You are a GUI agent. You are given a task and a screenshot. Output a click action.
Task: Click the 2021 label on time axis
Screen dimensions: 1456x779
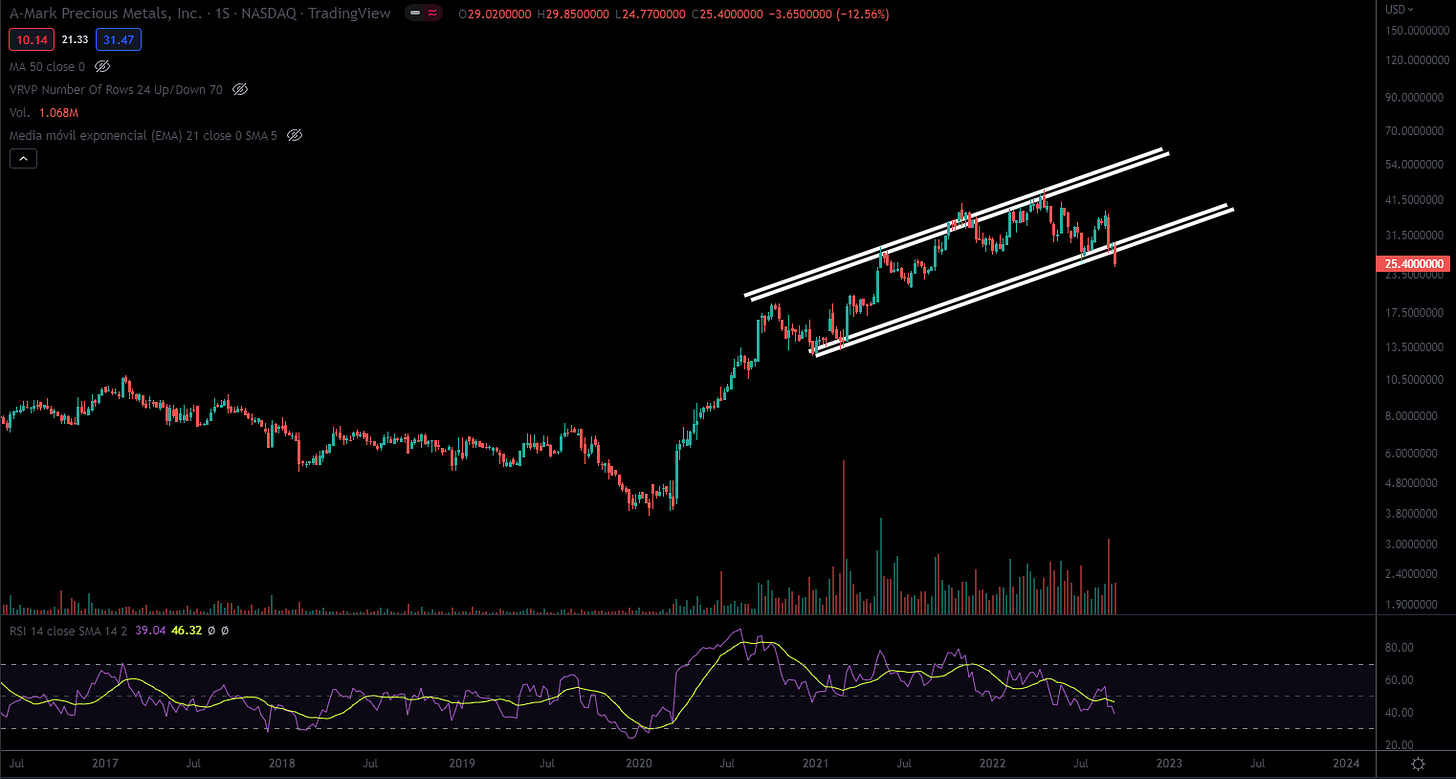815,764
